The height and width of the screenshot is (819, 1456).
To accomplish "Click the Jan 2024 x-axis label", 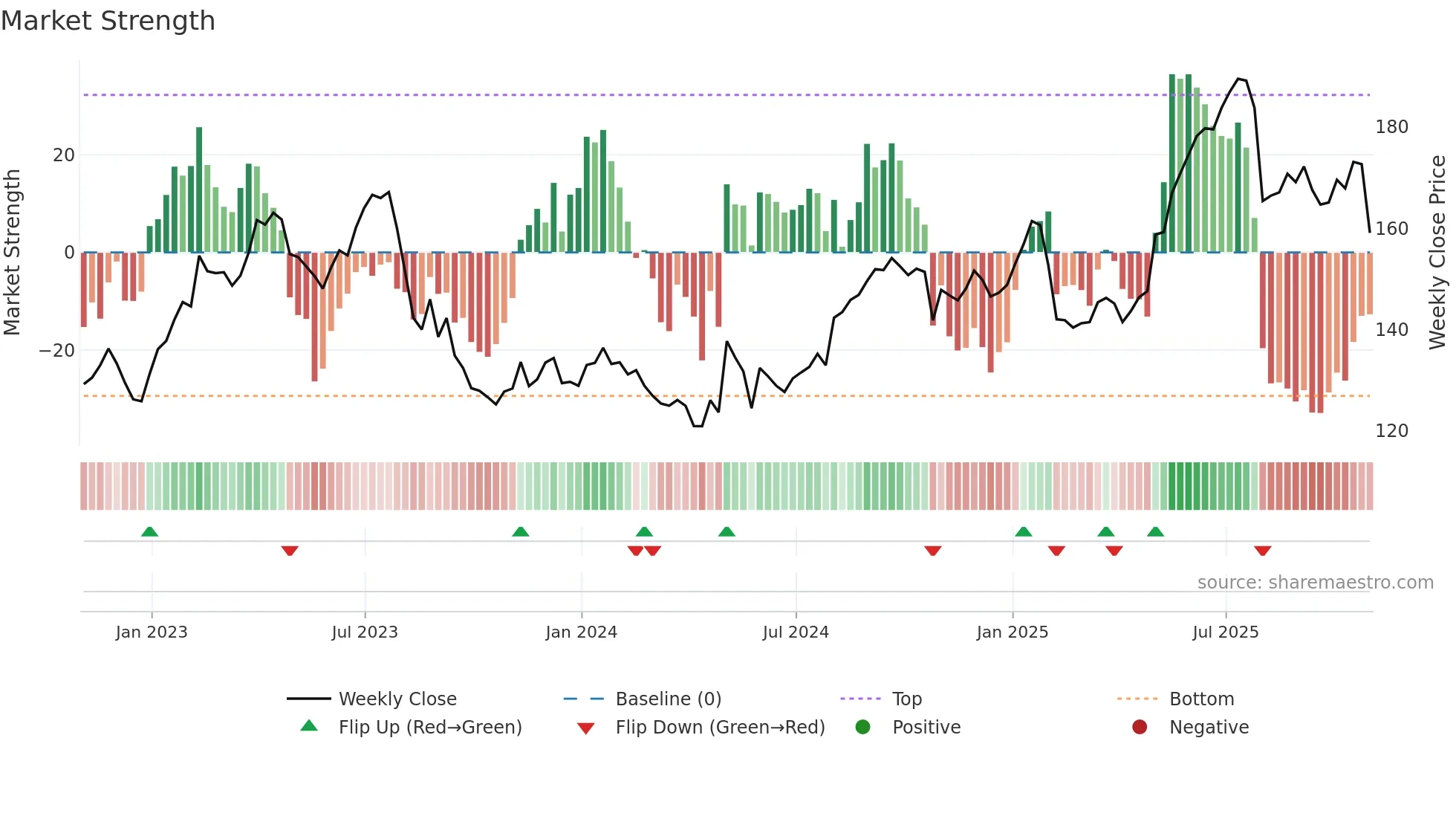I will [581, 632].
